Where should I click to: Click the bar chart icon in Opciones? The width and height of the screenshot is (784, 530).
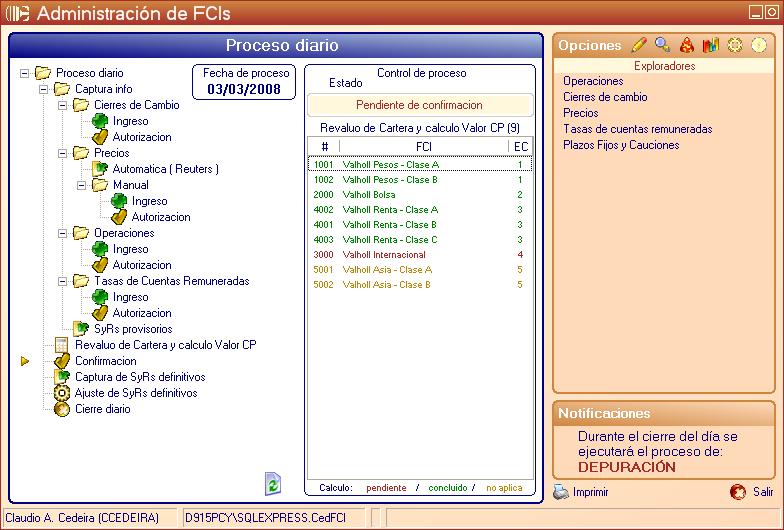click(710, 45)
